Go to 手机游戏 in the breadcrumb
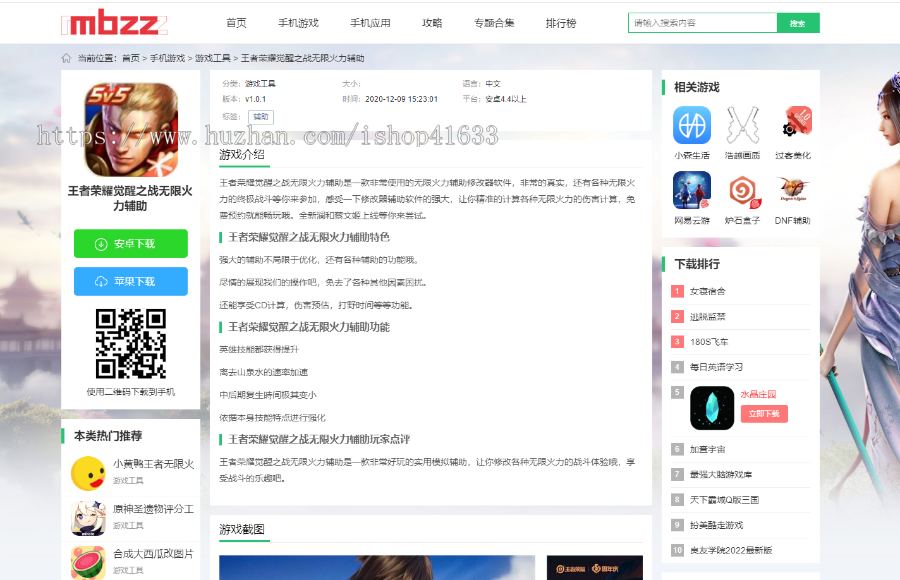Viewport: 900px width, 580px height. [x=168, y=58]
